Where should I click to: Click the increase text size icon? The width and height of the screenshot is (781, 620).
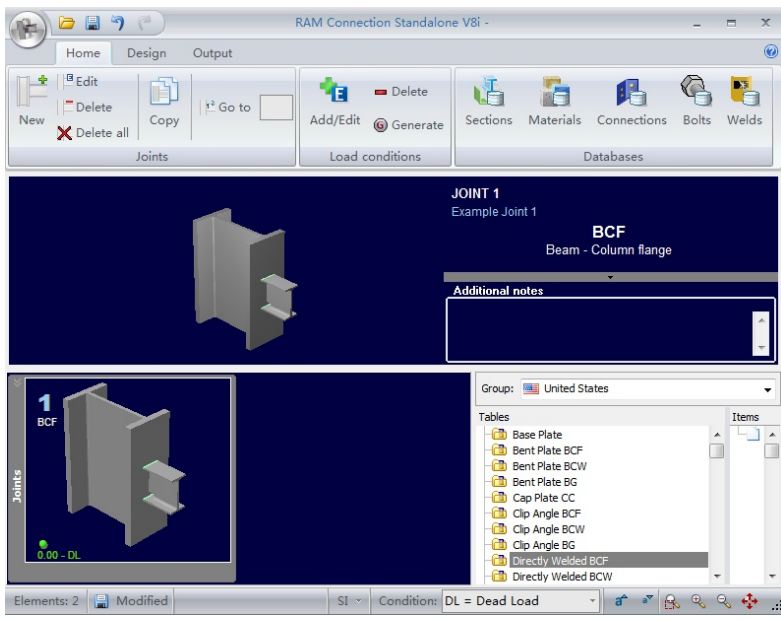(x=621, y=601)
